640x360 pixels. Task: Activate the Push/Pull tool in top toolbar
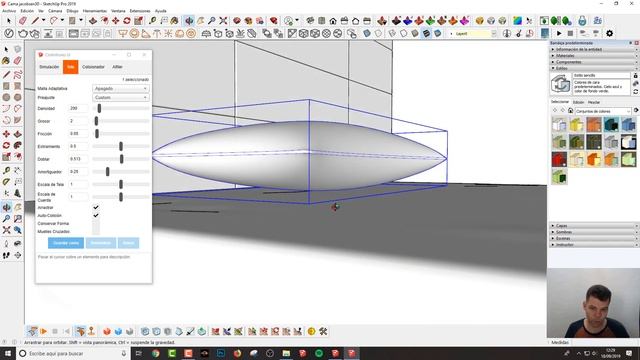[93, 20]
